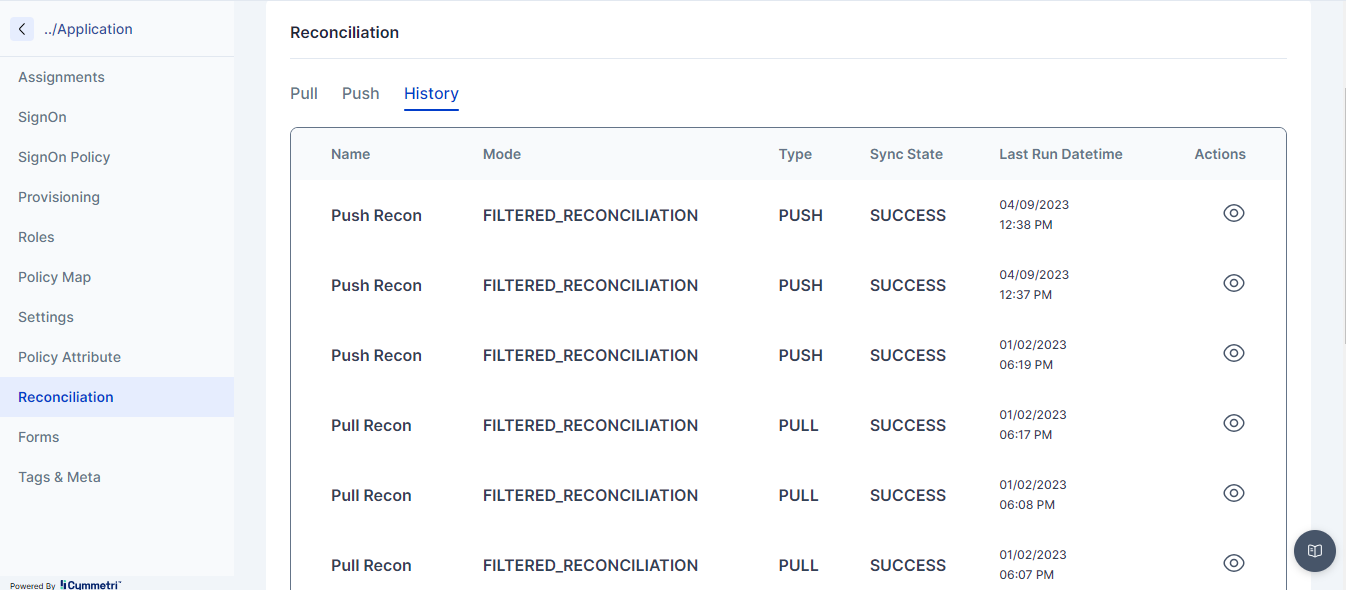
Task: Open the Tags & Meta section
Action: pos(59,477)
